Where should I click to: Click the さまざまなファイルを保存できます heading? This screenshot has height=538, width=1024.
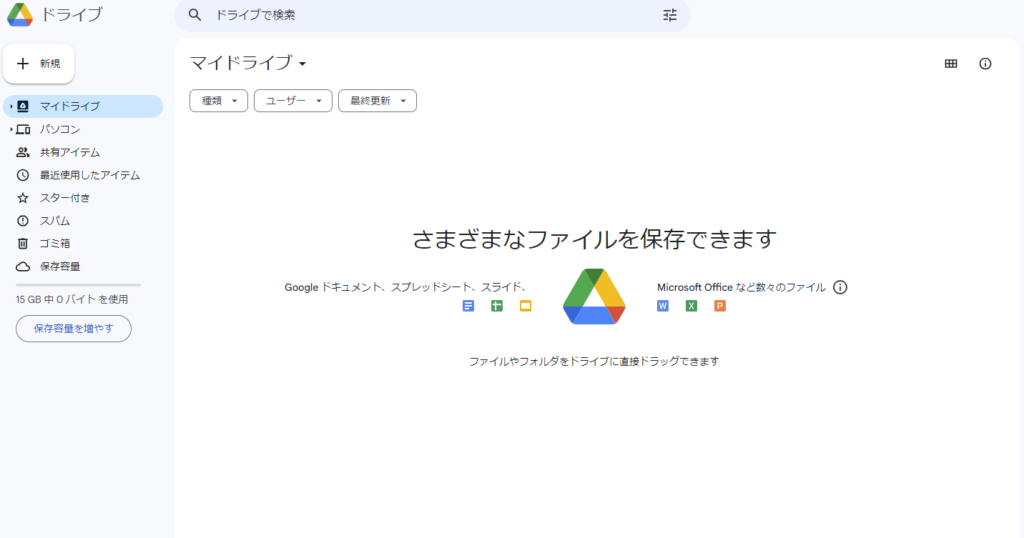(x=594, y=239)
